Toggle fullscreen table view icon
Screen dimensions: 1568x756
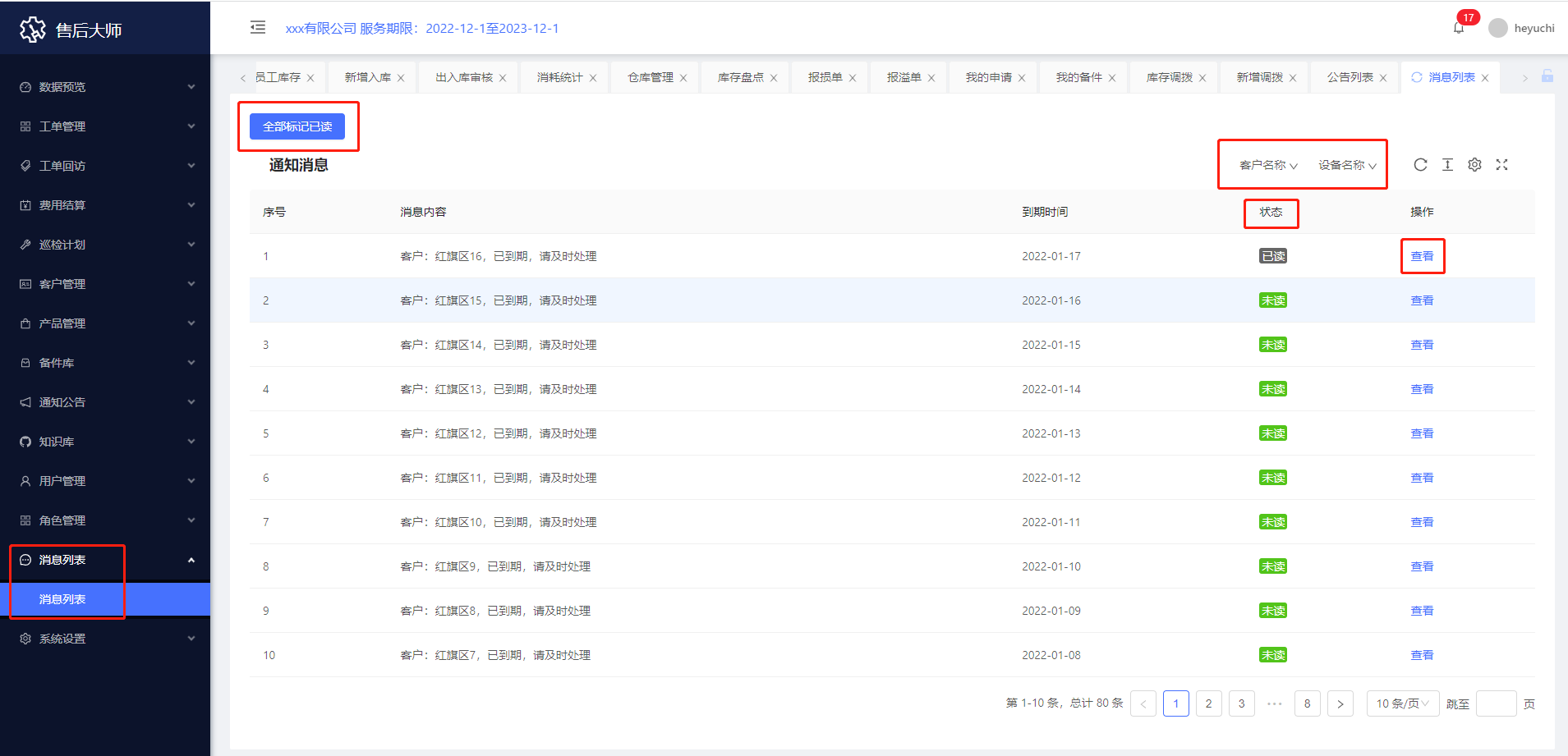point(1501,165)
